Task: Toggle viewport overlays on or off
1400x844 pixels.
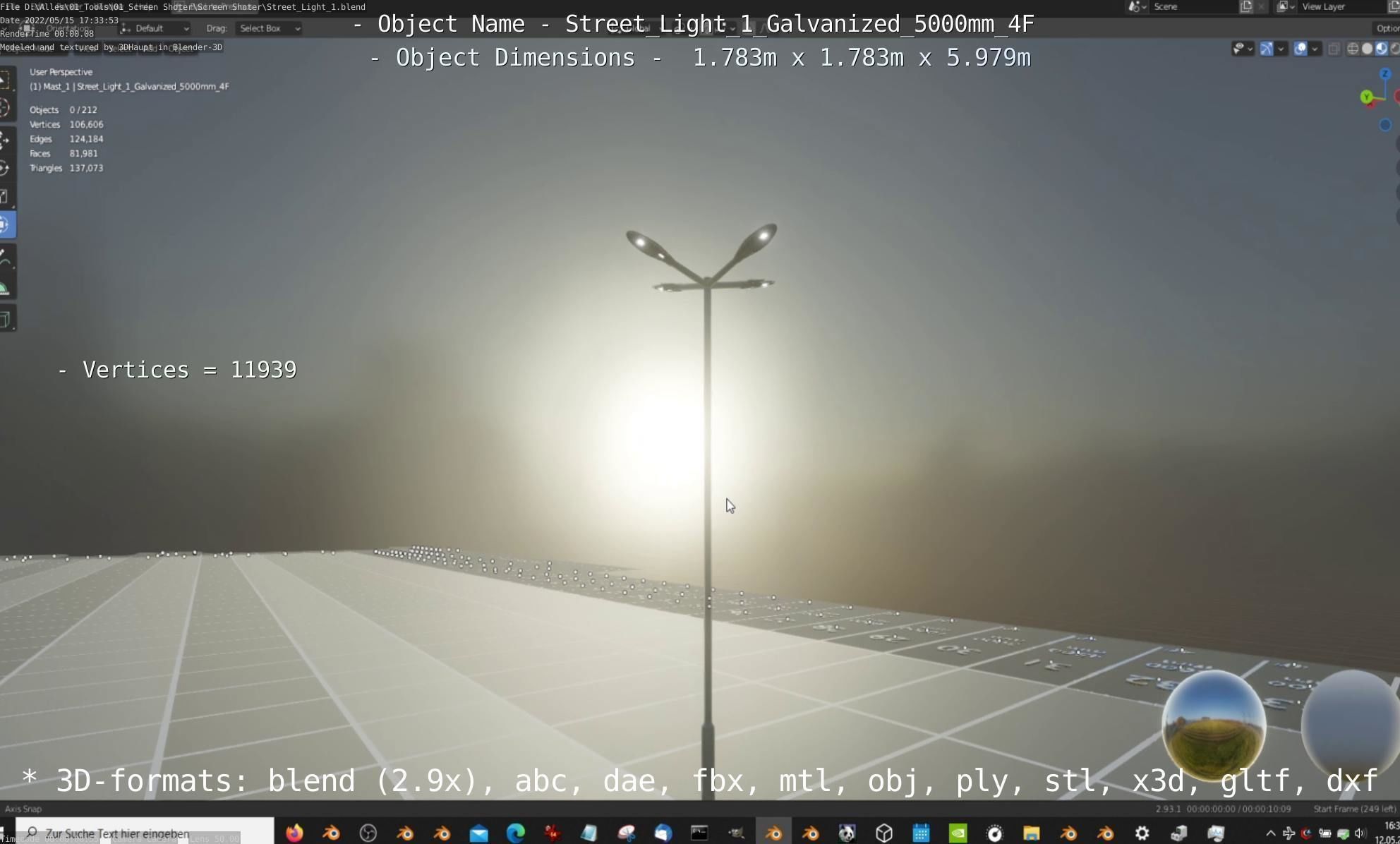Action: [1300, 49]
